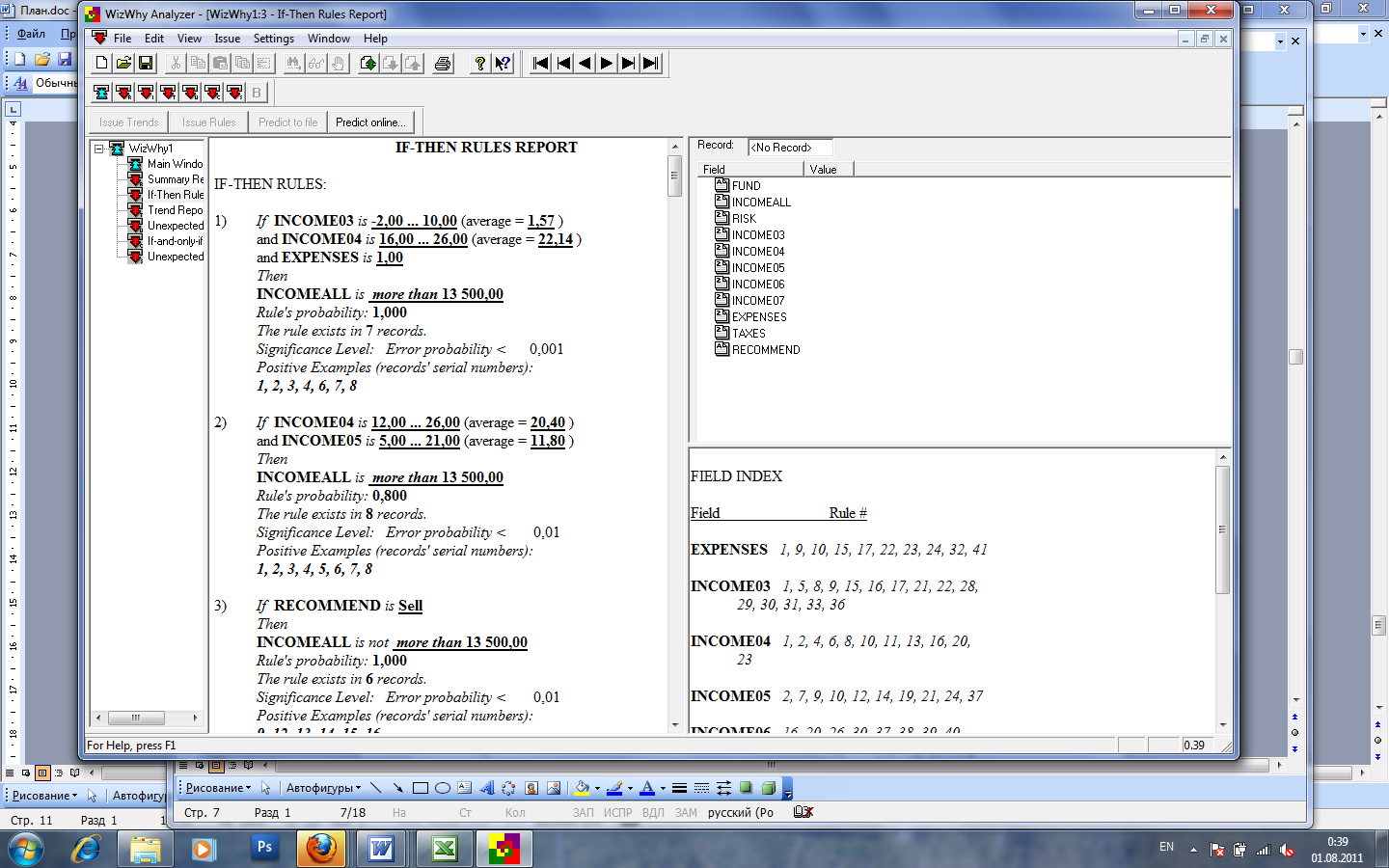Open the Автофигуры dropdown menu

pyautogui.click(x=323, y=788)
